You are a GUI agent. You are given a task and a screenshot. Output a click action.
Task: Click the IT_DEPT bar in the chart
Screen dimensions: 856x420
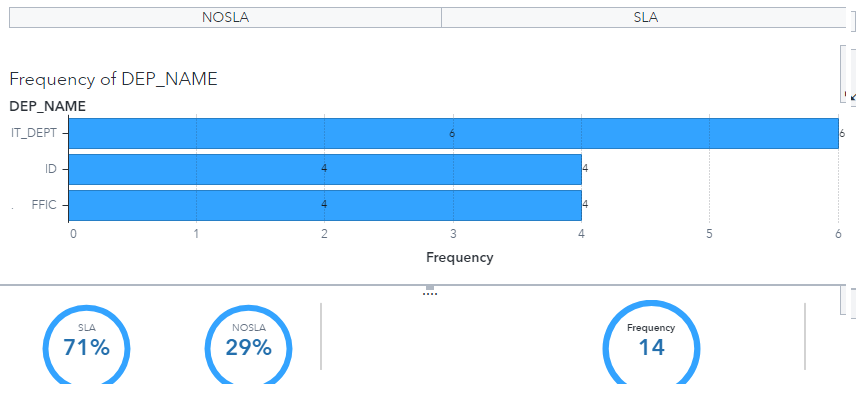300,133
